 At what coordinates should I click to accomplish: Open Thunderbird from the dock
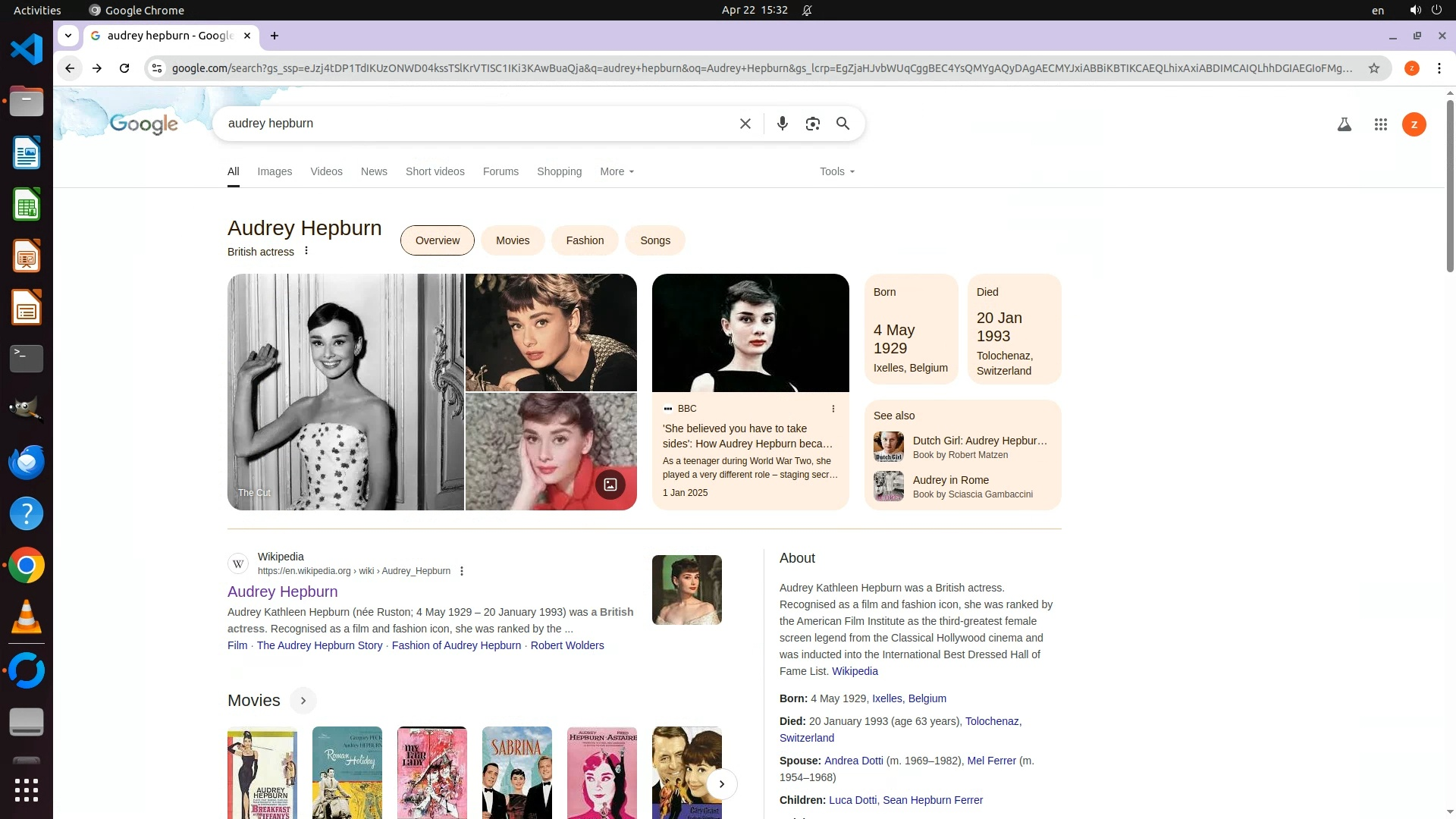click(26, 462)
